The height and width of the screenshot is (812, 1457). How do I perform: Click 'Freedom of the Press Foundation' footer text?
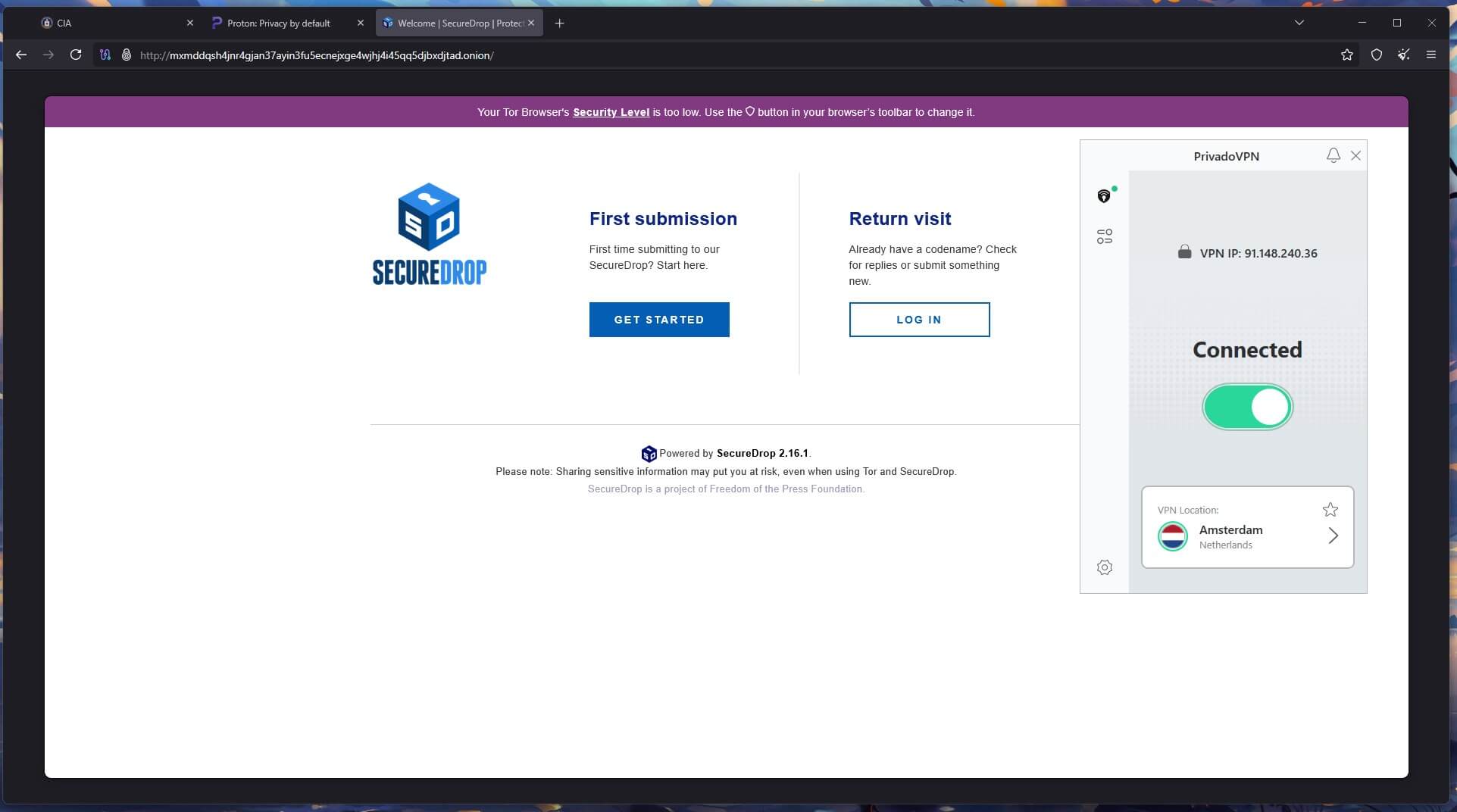pos(786,489)
